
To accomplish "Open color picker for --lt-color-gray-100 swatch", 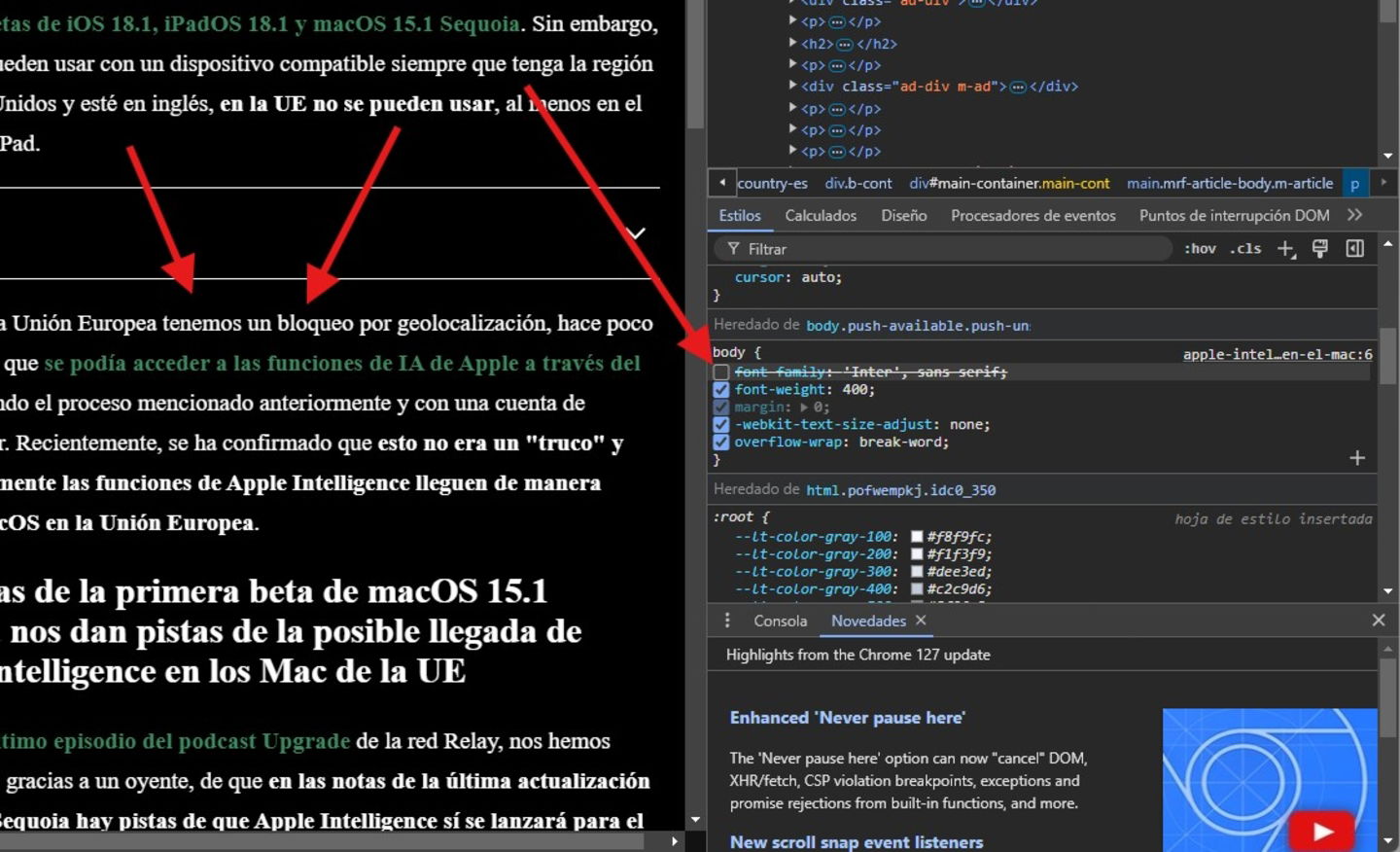I will point(916,537).
